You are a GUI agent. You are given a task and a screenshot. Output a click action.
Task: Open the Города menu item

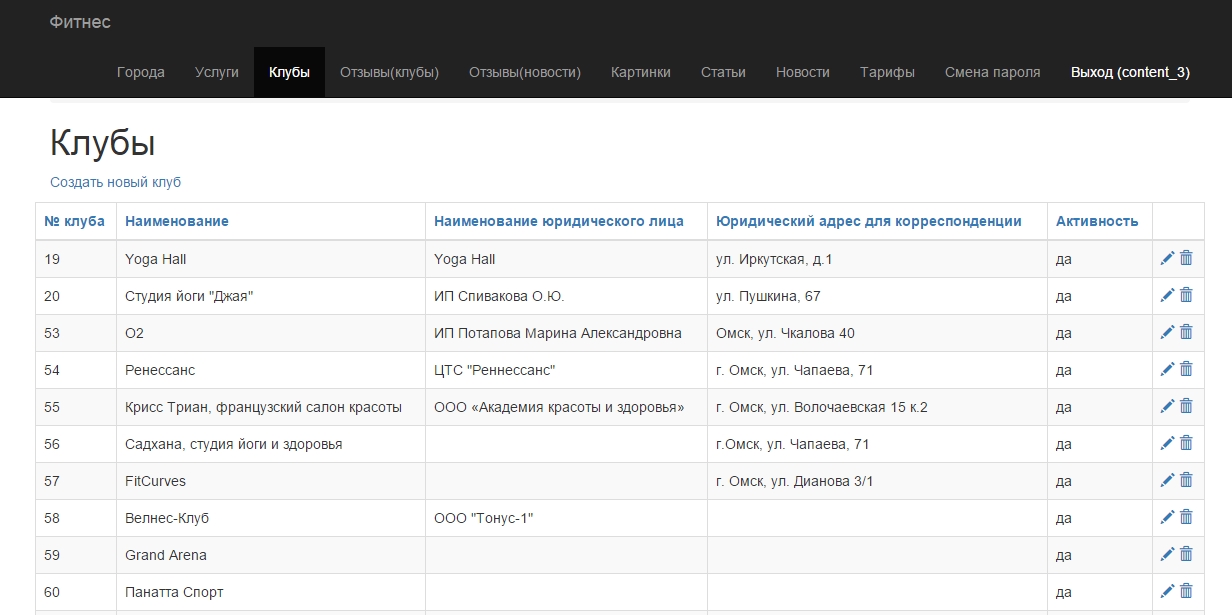click(x=141, y=72)
